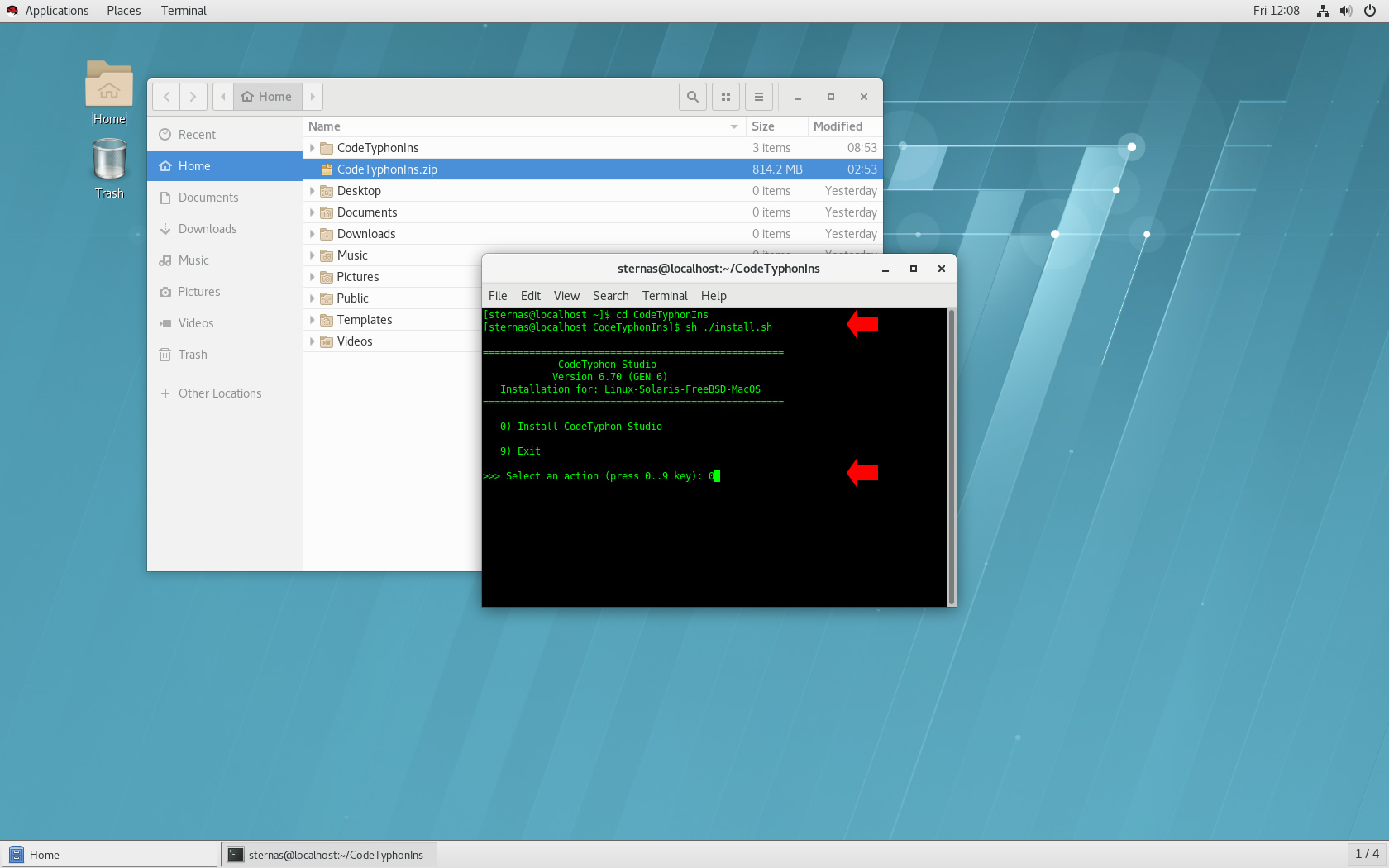
Task: Go forward in file manager history
Action: [193, 97]
